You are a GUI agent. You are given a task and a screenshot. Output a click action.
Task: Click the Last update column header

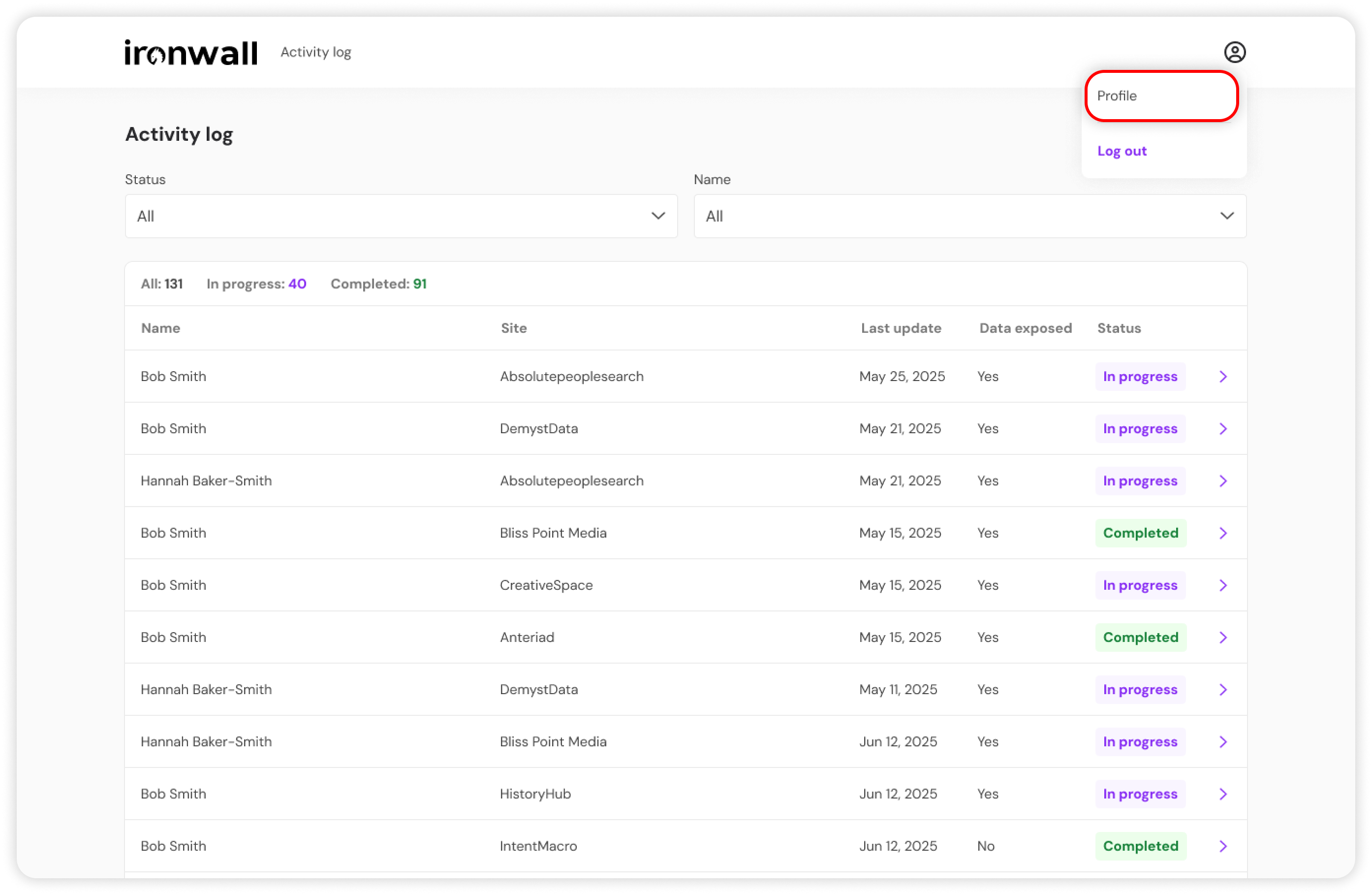click(x=901, y=328)
